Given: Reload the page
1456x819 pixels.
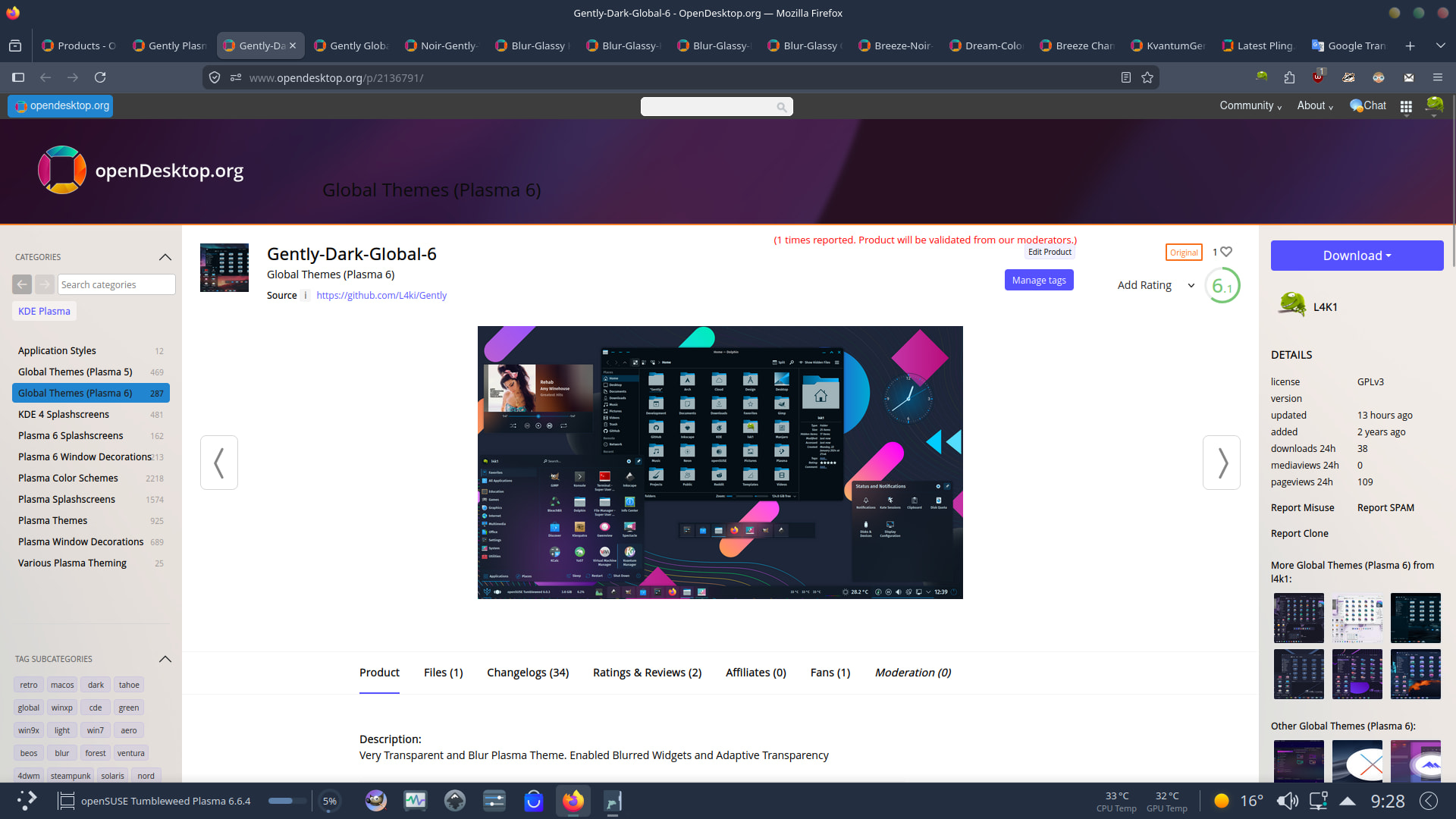Looking at the screenshot, I should click(x=100, y=77).
